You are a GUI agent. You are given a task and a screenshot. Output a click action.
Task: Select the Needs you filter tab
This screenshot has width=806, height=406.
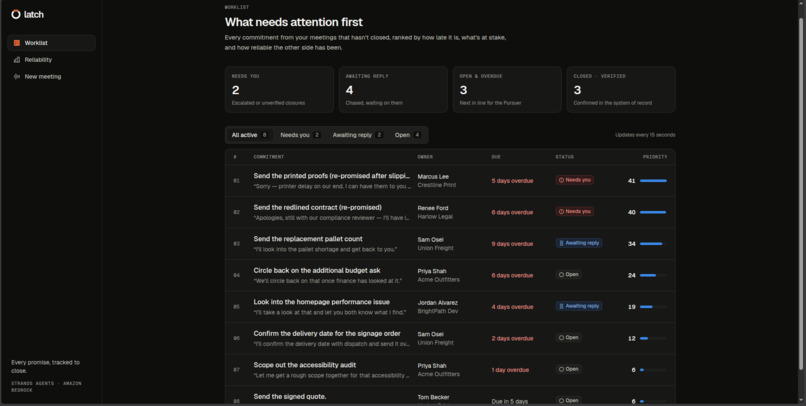(x=300, y=135)
